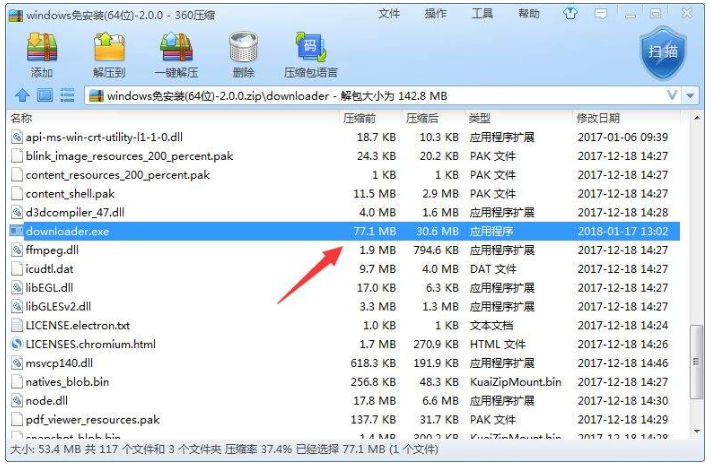Click the blue Scan (扫描) shield button
The height and width of the screenshot is (466, 711).
coord(663,53)
